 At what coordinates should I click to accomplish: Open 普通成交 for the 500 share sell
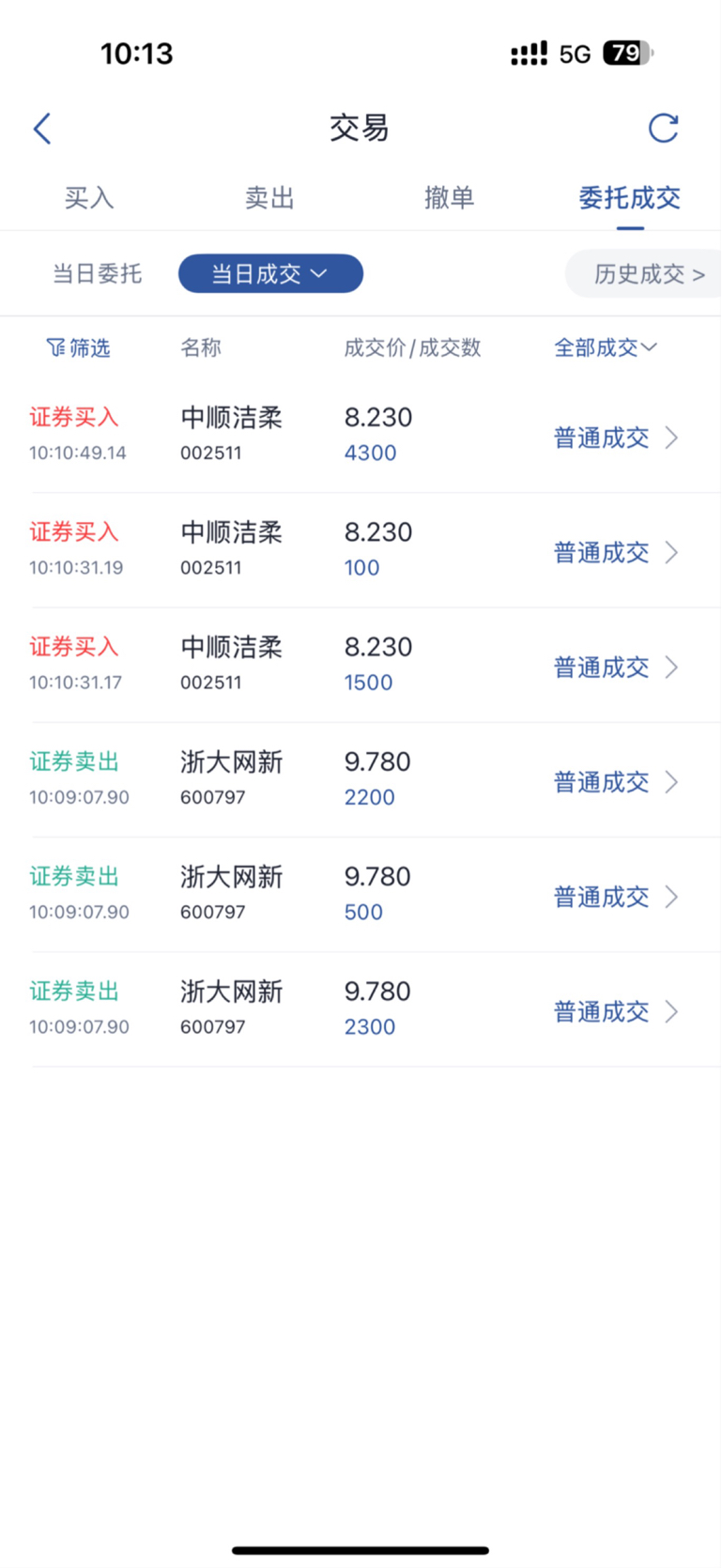click(x=601, y=897)
